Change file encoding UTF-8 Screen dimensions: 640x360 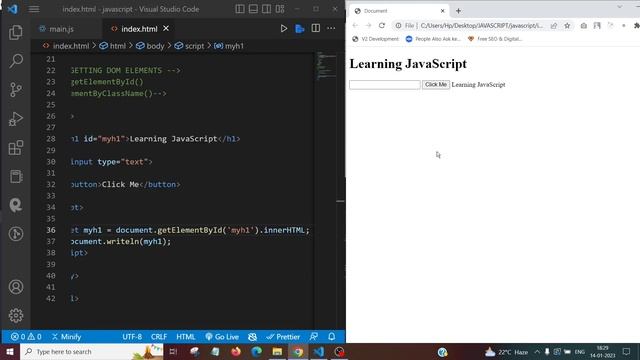point(132,337)
